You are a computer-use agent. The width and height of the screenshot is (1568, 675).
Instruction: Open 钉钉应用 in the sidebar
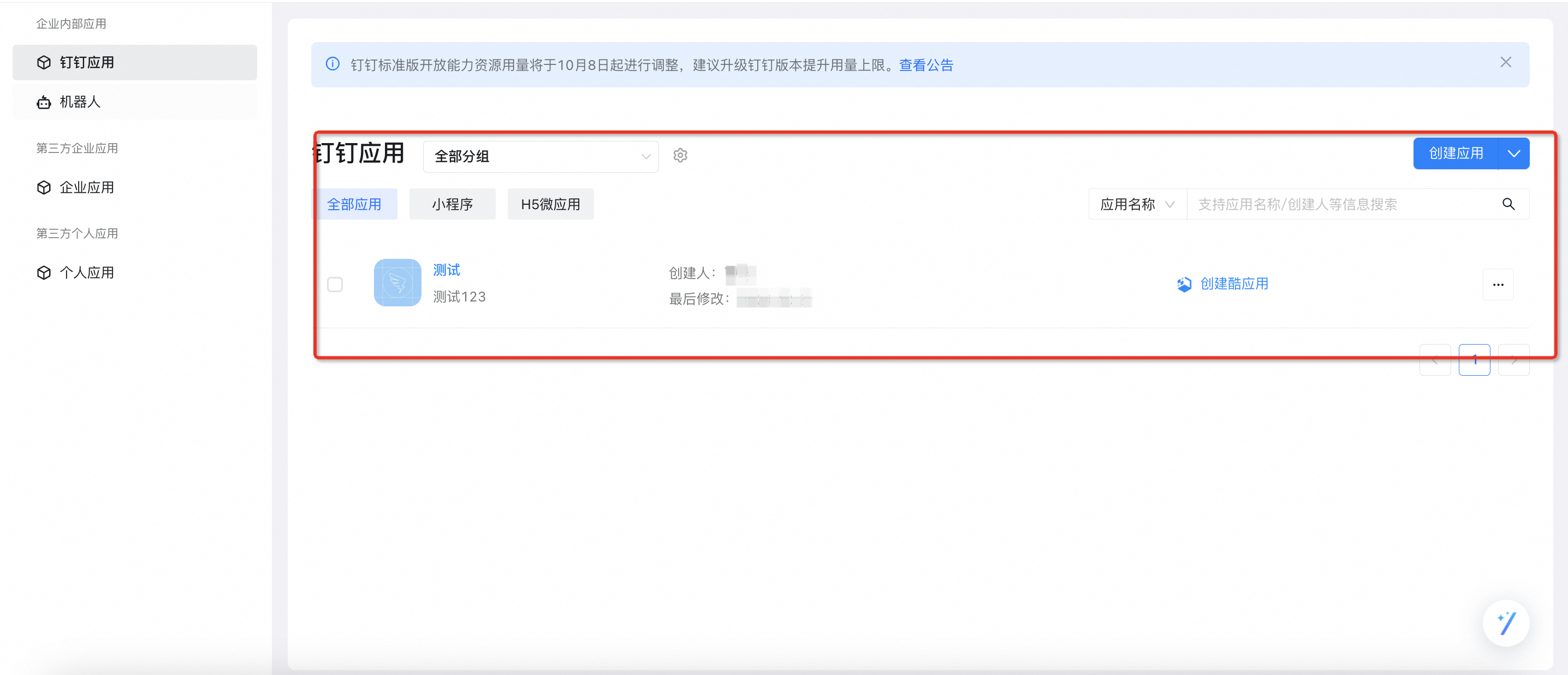click(134, 62)
